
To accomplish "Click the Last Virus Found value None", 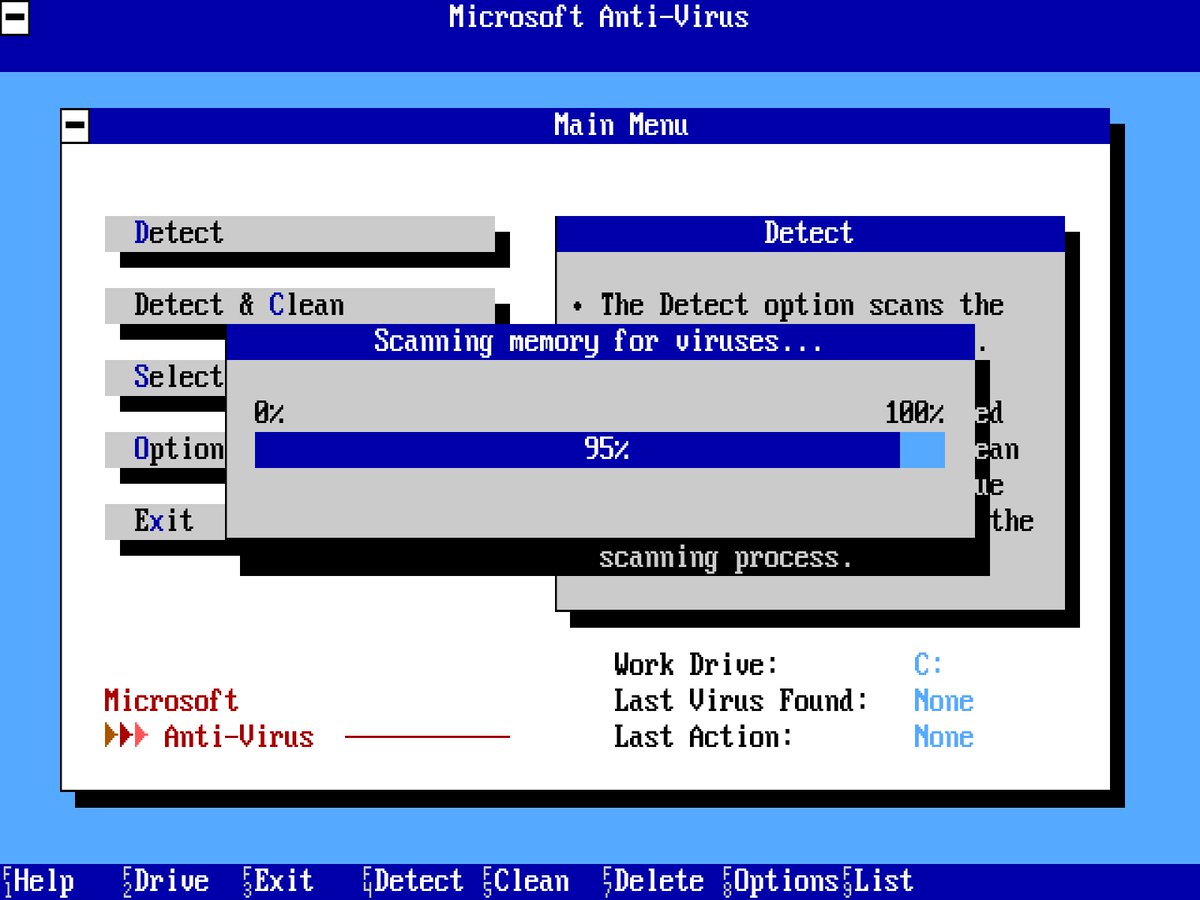I will 944,701.
